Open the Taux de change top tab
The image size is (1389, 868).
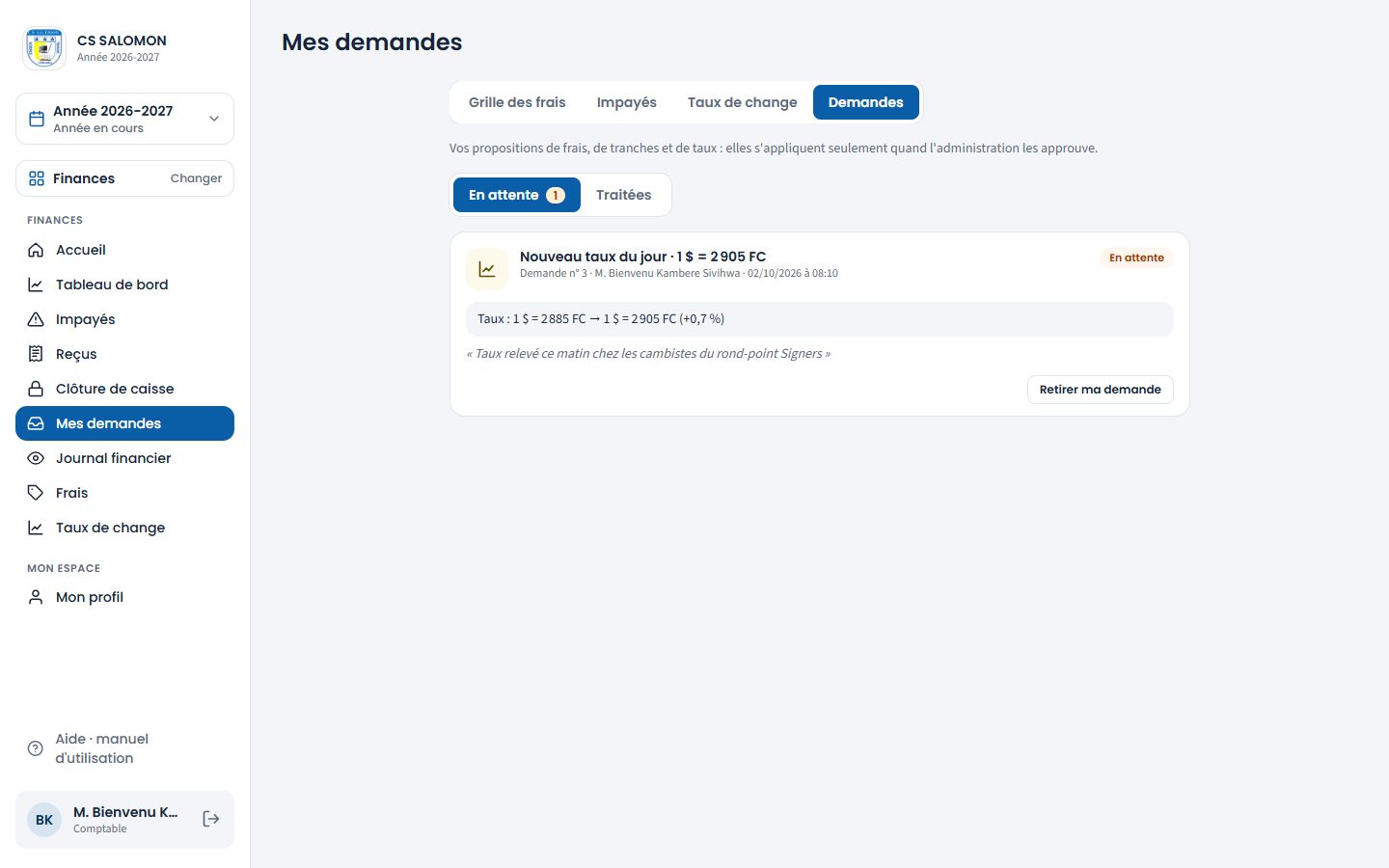743,102
